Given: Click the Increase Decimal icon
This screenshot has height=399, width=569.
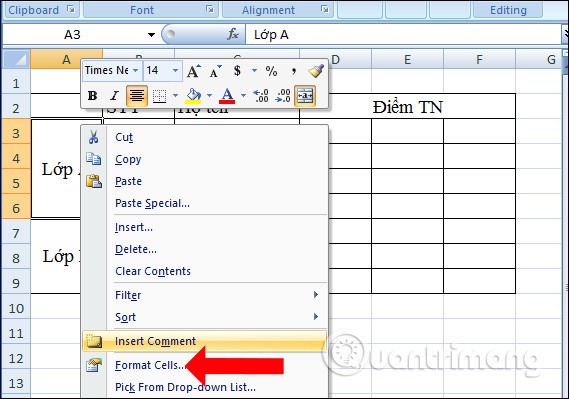Looking at the screenshot, I should point(261,96).
